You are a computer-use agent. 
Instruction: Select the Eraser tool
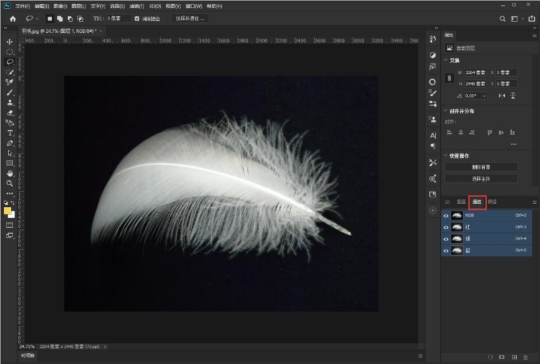10,113
